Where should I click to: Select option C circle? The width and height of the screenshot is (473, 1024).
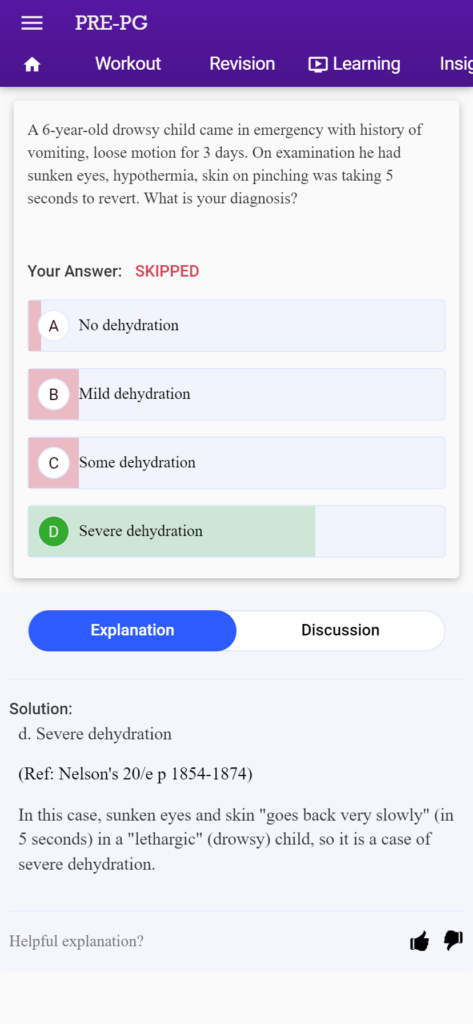coord(54,463)
